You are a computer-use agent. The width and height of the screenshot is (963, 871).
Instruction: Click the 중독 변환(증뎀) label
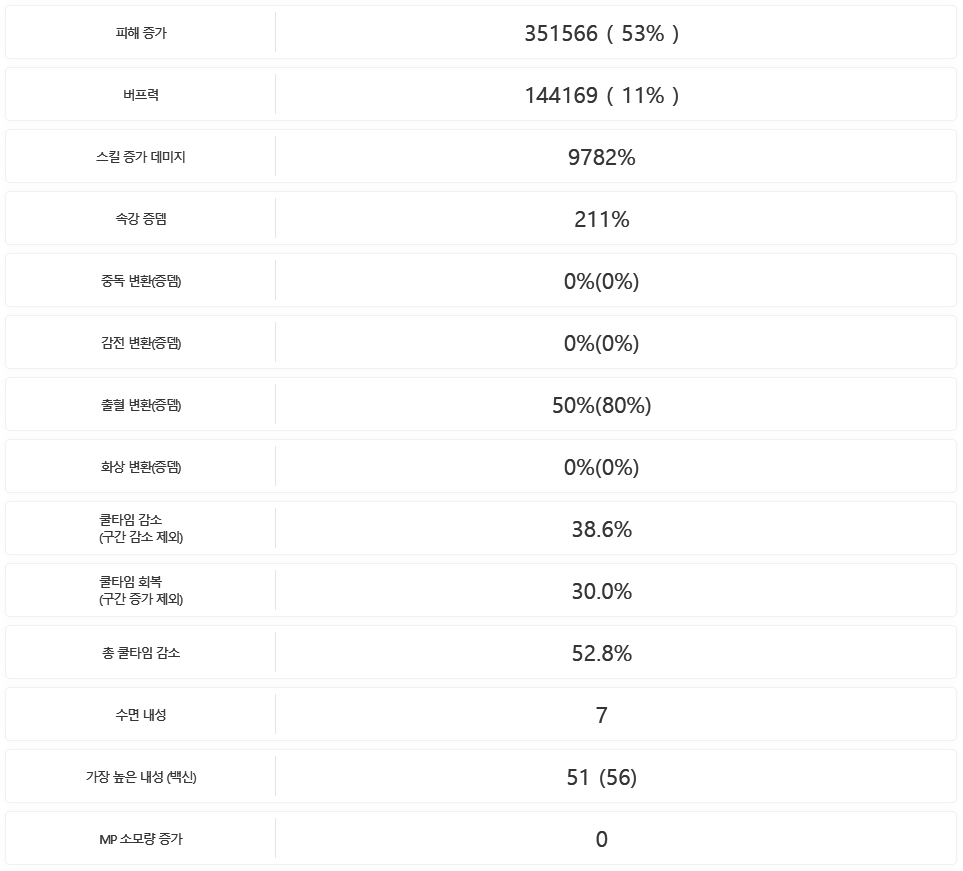(x=141, y=281)
